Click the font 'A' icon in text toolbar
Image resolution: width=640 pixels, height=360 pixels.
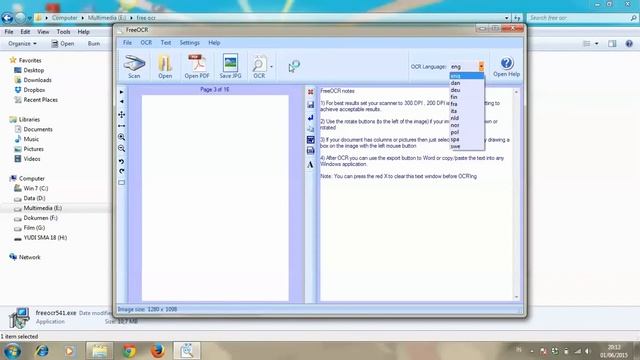310,164
